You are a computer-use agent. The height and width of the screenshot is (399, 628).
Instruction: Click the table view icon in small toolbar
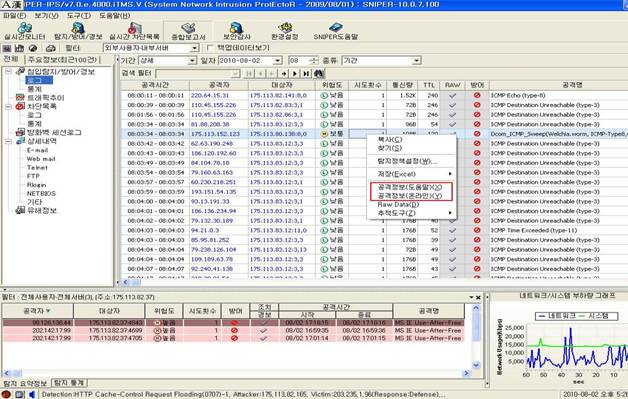[7, 48]
